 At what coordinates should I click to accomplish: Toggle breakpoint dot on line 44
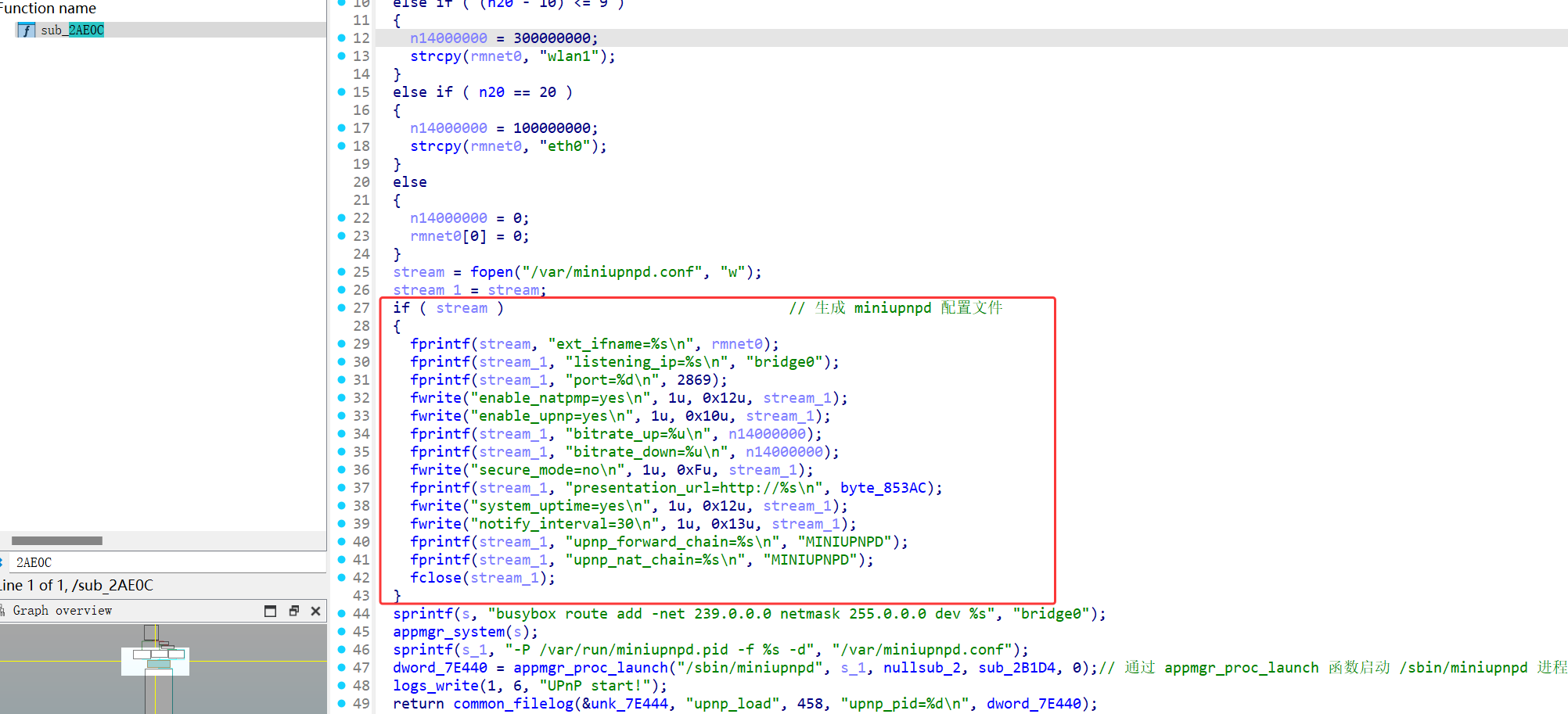tap(341, 614)
